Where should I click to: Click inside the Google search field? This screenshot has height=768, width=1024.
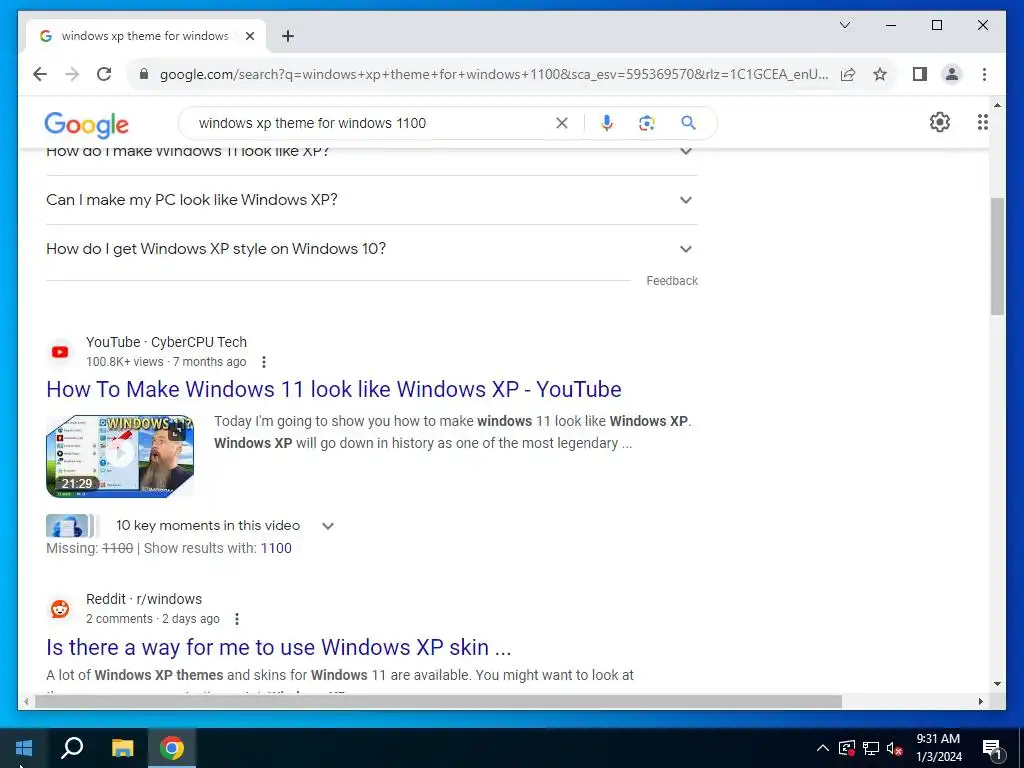372,123
